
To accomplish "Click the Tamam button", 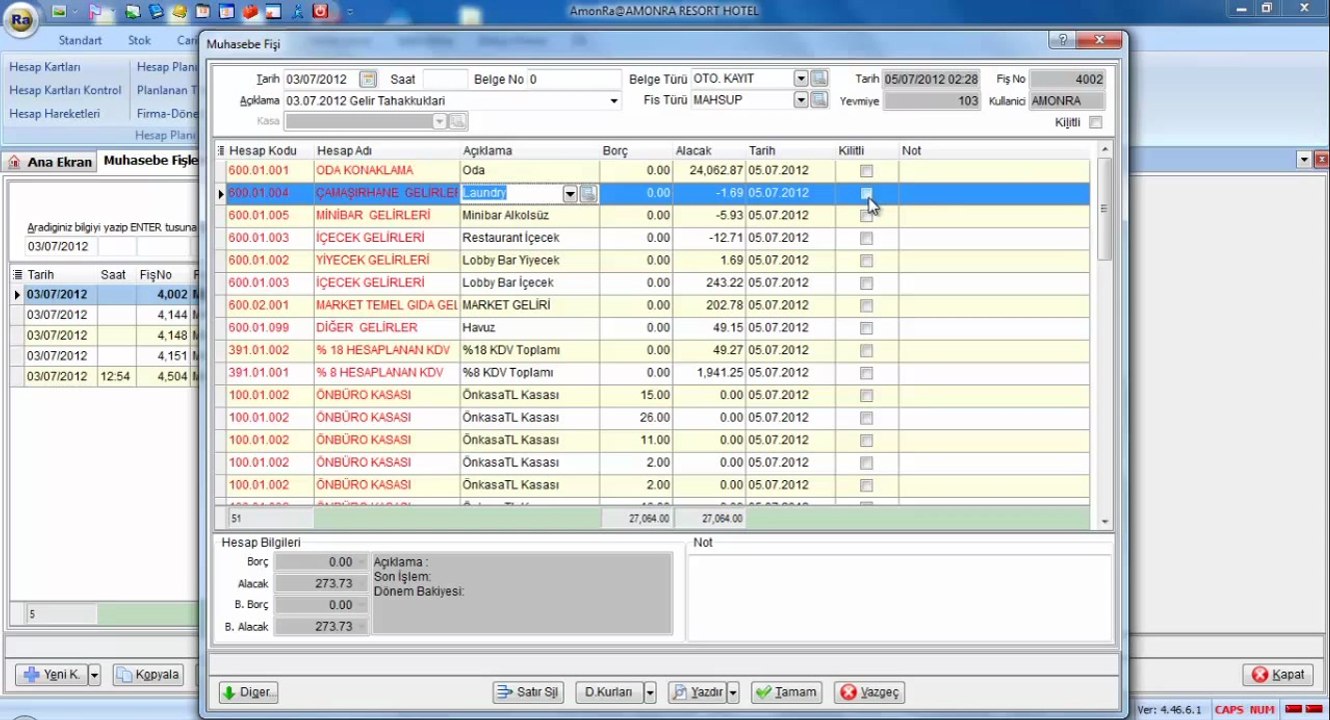I will [787, 692].
